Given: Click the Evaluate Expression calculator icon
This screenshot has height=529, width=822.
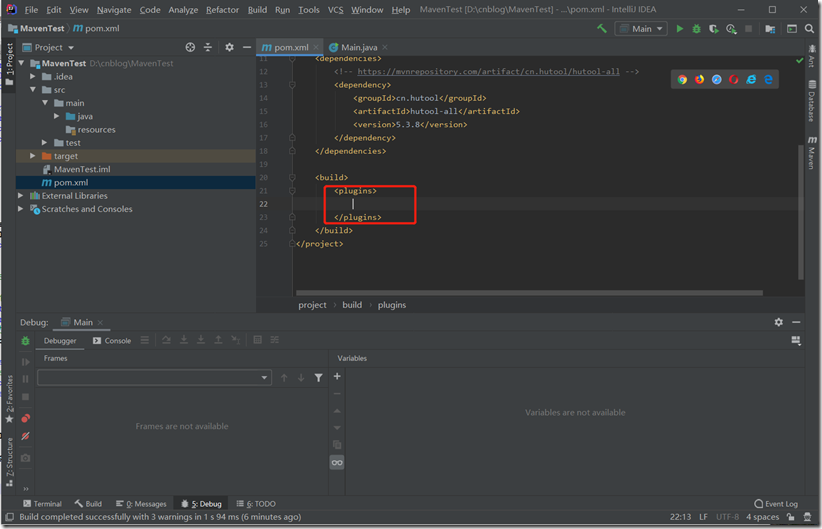Looking at the screenshot, I should [257, 340].
